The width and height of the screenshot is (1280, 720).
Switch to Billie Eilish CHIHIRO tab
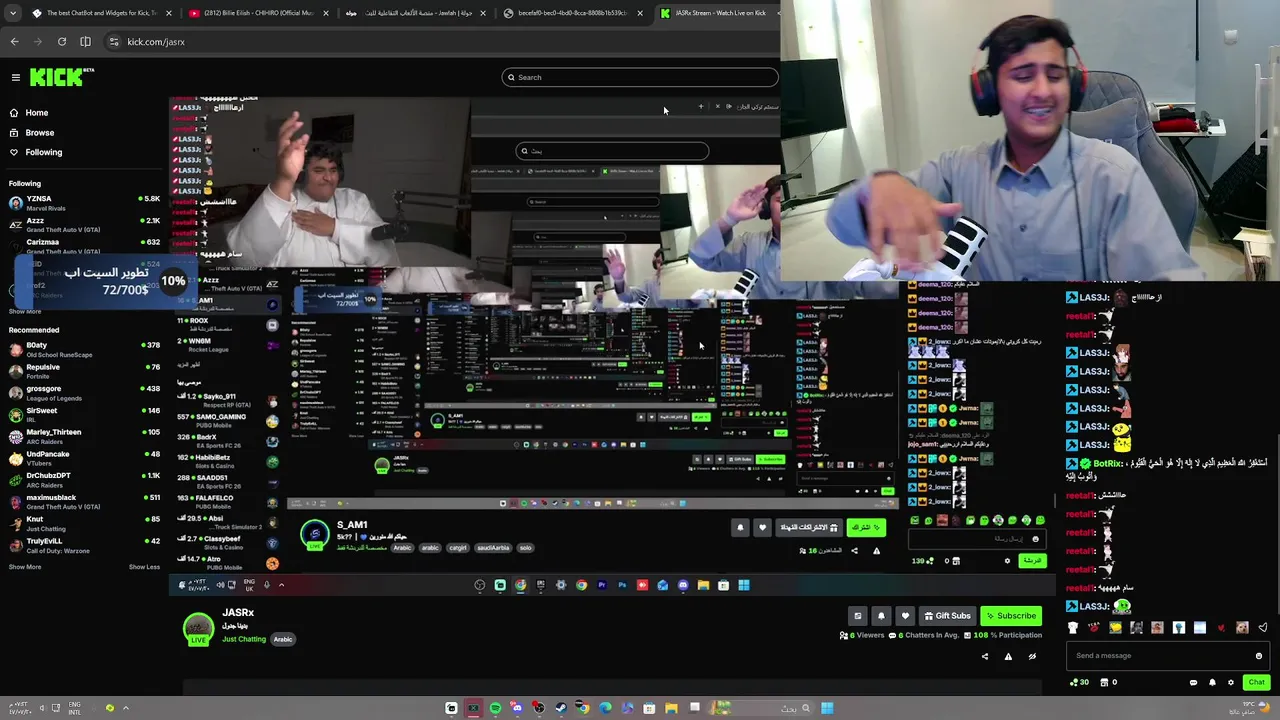click(x=258, y=13)
